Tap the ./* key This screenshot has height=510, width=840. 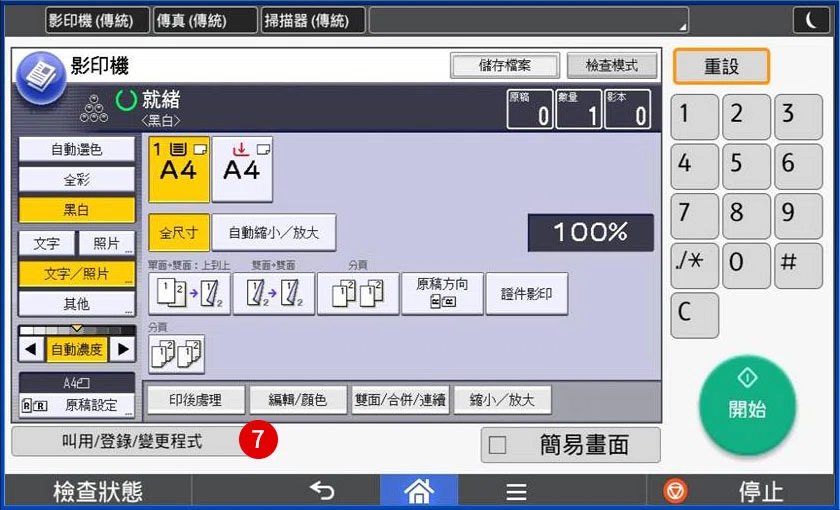(695, 266)
